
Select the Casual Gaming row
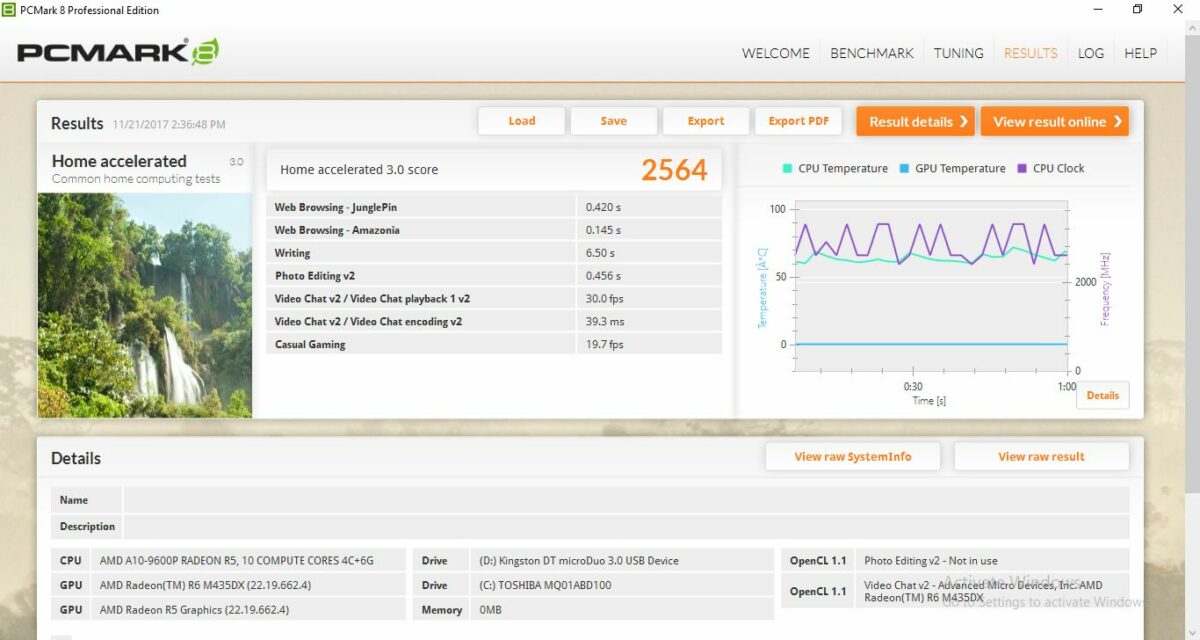point(494,344)
